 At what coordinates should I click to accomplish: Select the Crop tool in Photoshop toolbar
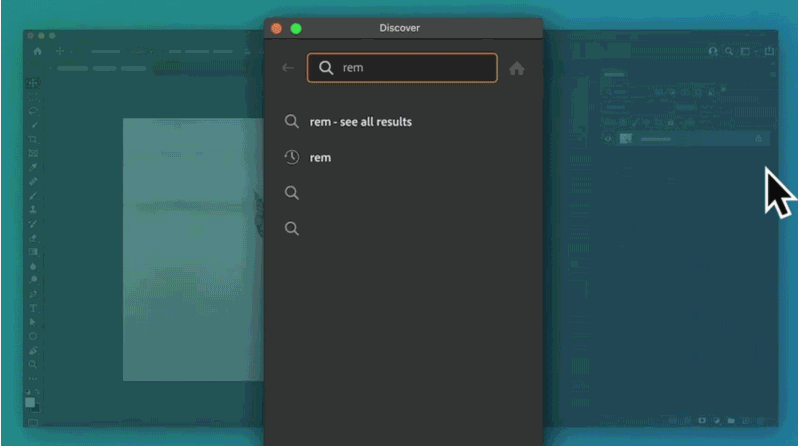[33, 139]
